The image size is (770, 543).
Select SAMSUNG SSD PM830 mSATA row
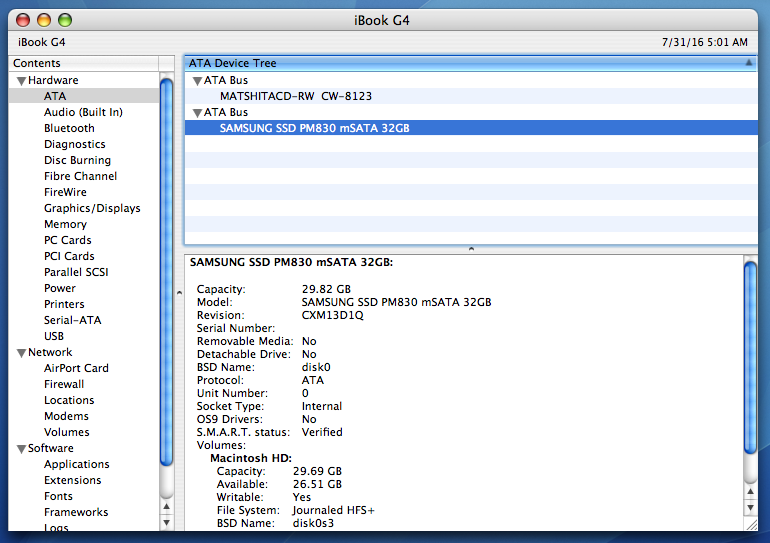[471, 128]
